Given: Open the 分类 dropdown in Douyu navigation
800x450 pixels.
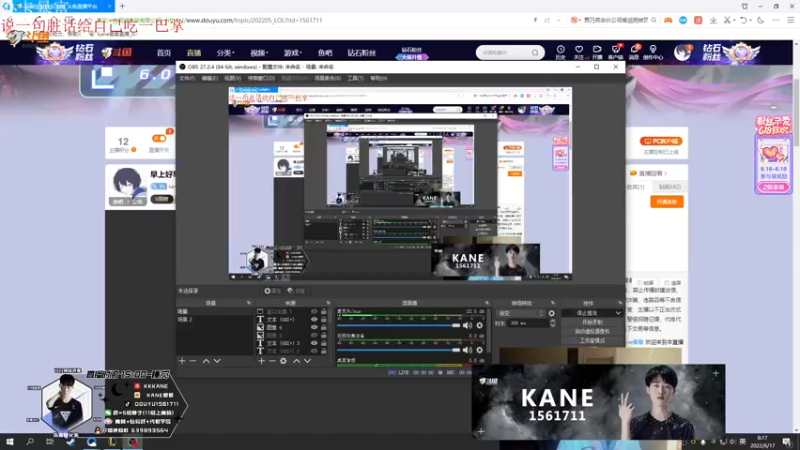Looking at the screenshot, I should click(225, 53).
